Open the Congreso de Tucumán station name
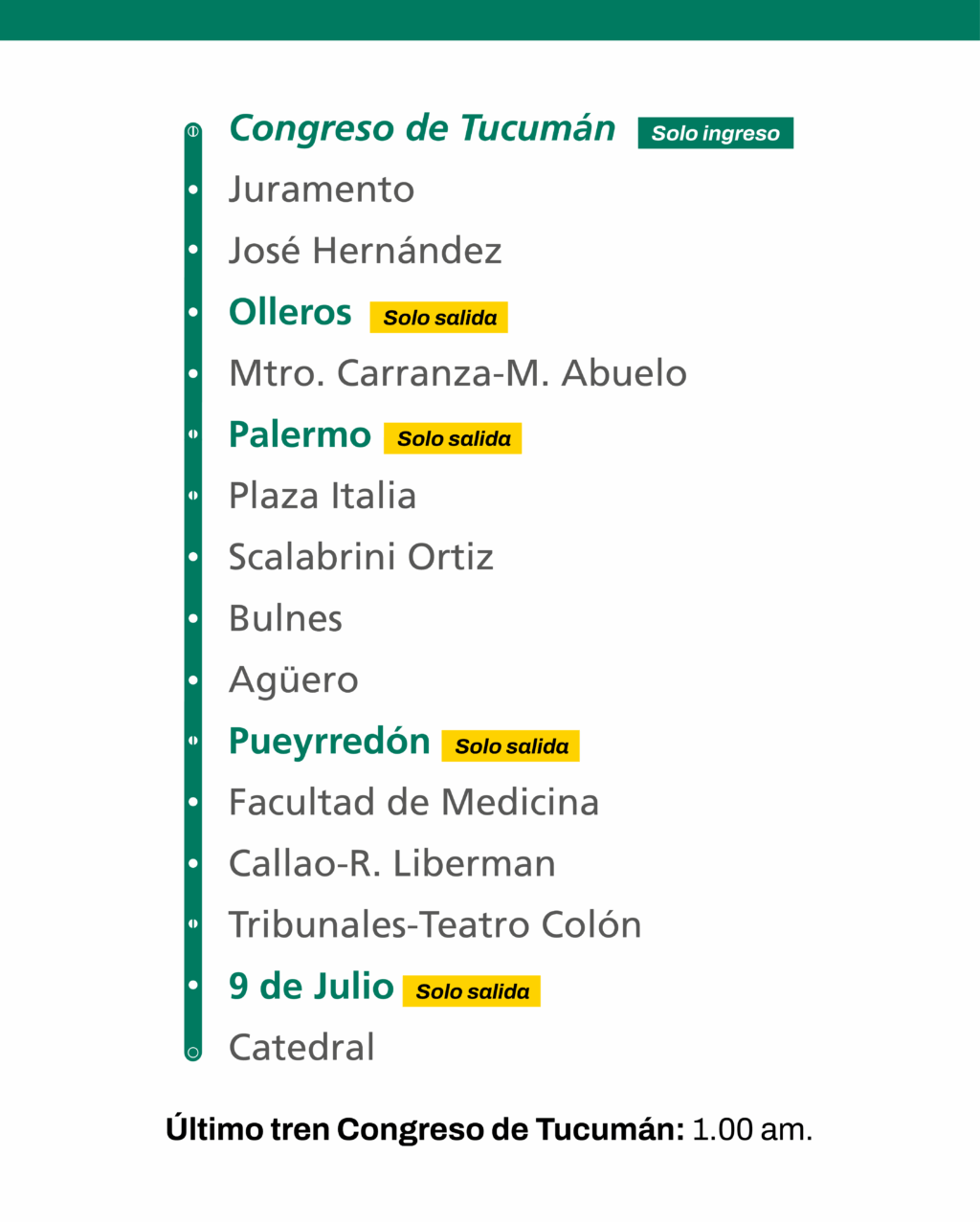 click(422, 128)
